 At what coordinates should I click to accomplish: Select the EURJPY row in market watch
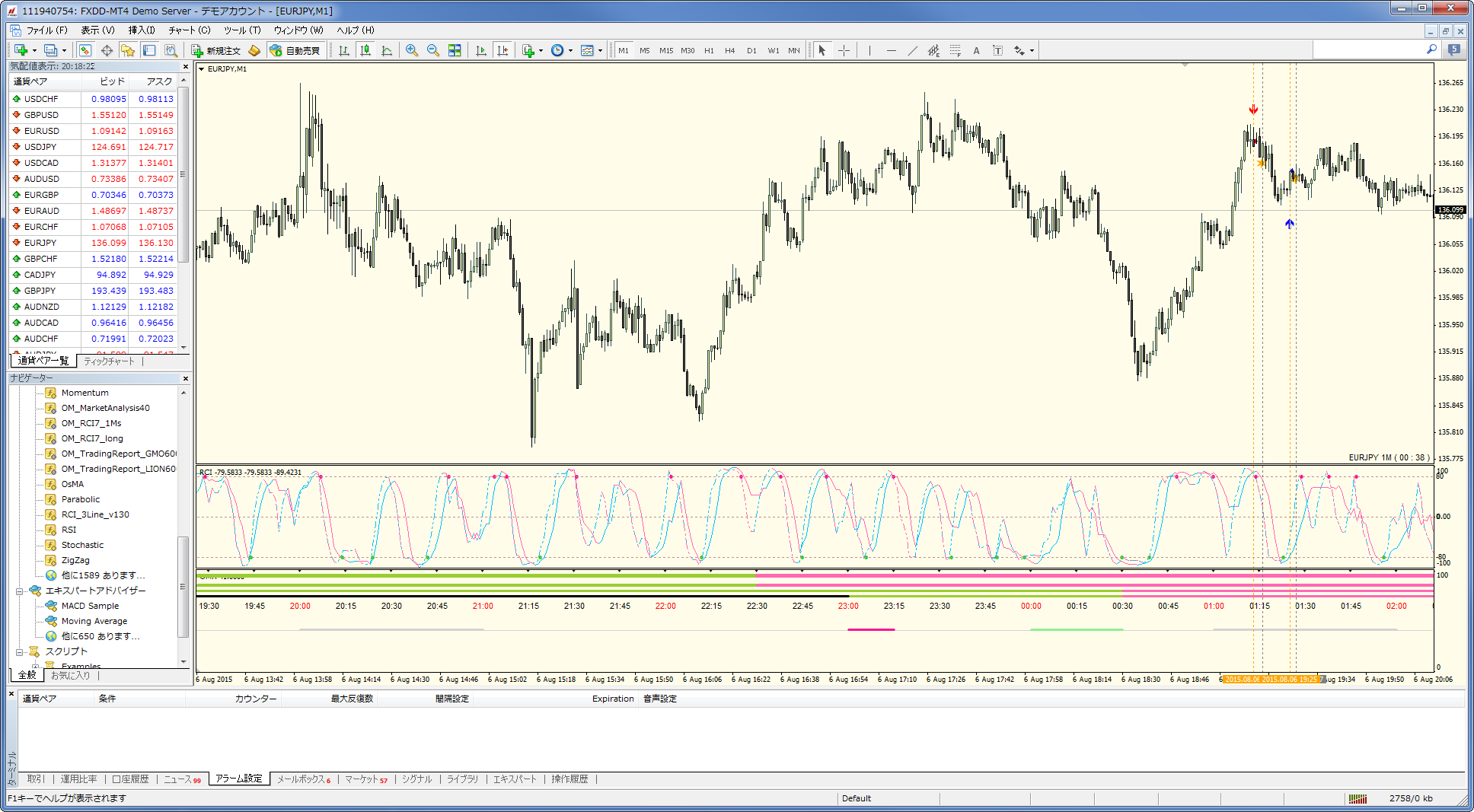click(93, 243)
